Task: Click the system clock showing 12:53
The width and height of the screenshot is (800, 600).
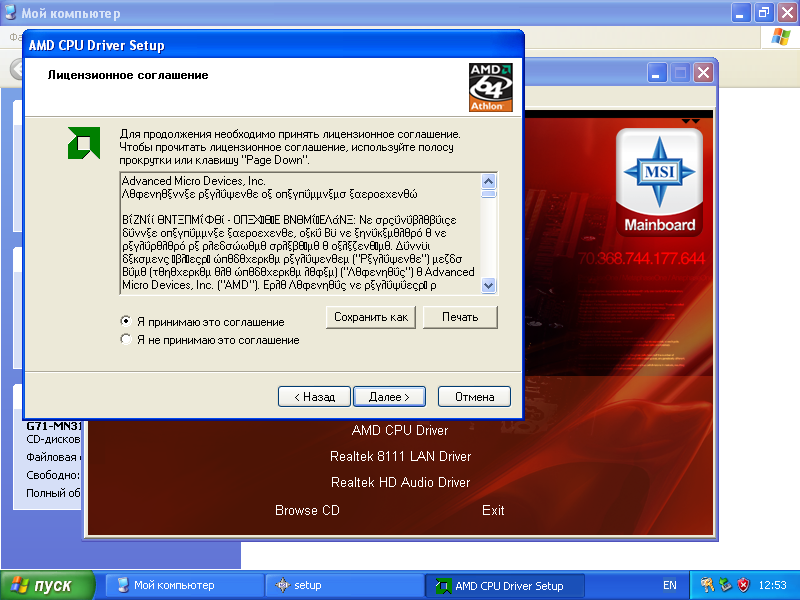Action: coord(772,585)
